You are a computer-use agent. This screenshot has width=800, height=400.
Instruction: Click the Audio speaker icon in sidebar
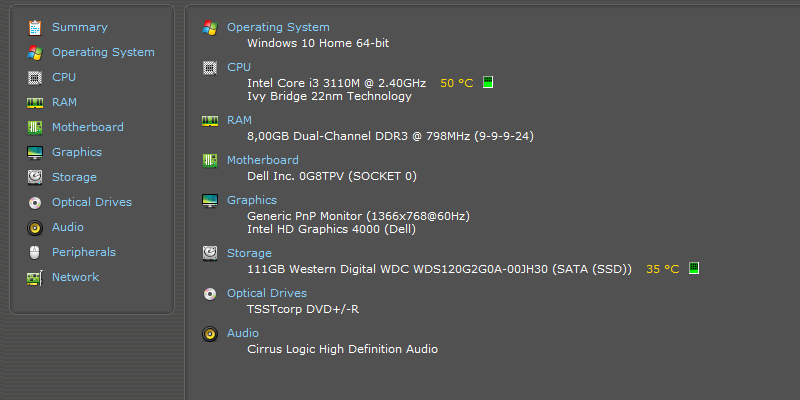point(35,228)
